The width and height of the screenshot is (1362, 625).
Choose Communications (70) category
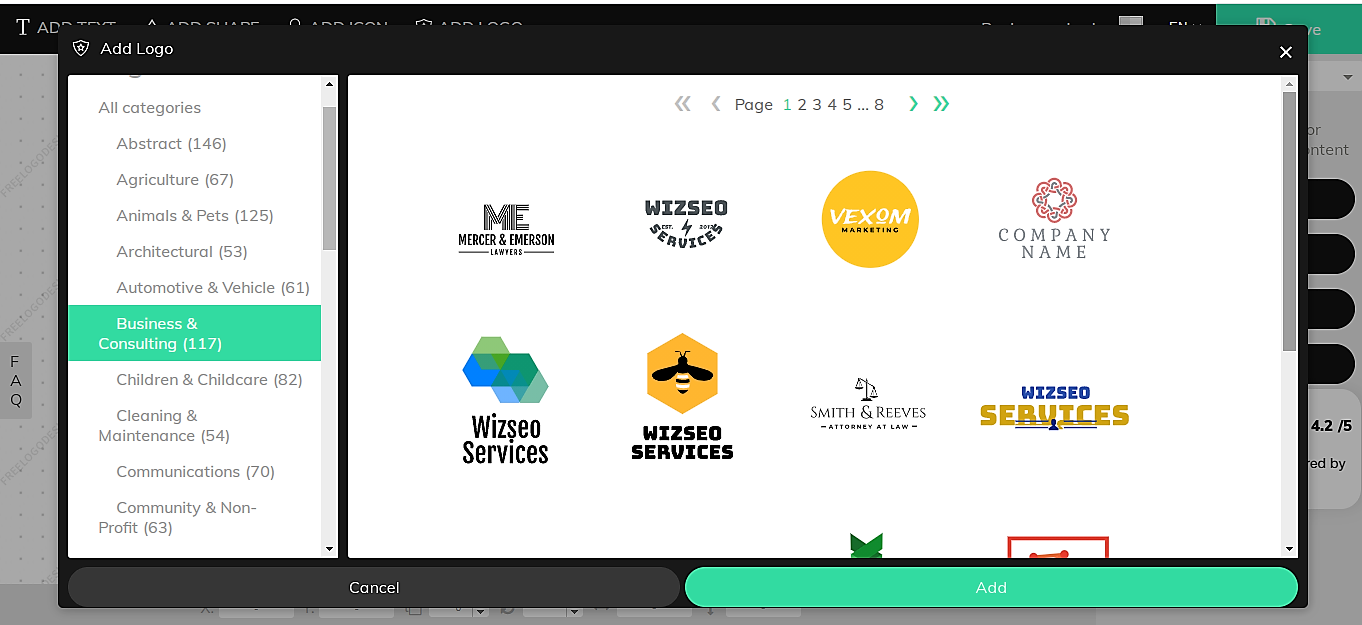(194, 472)
